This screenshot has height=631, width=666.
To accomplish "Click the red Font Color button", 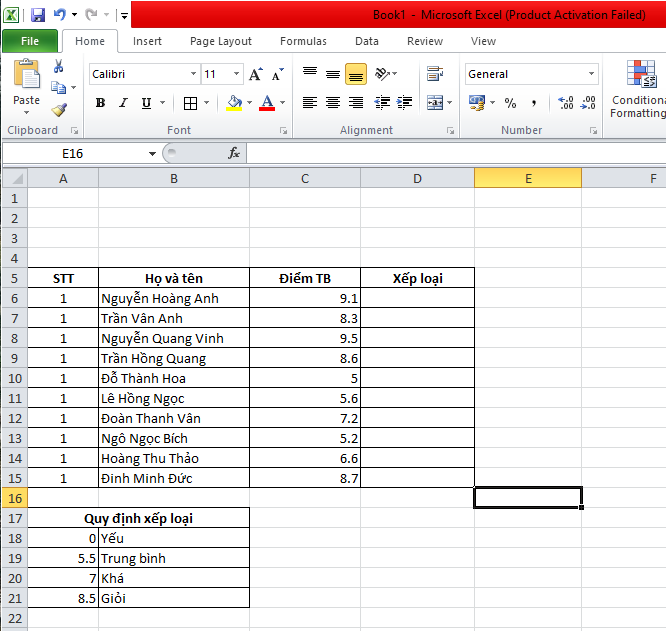I will [267, 103].
